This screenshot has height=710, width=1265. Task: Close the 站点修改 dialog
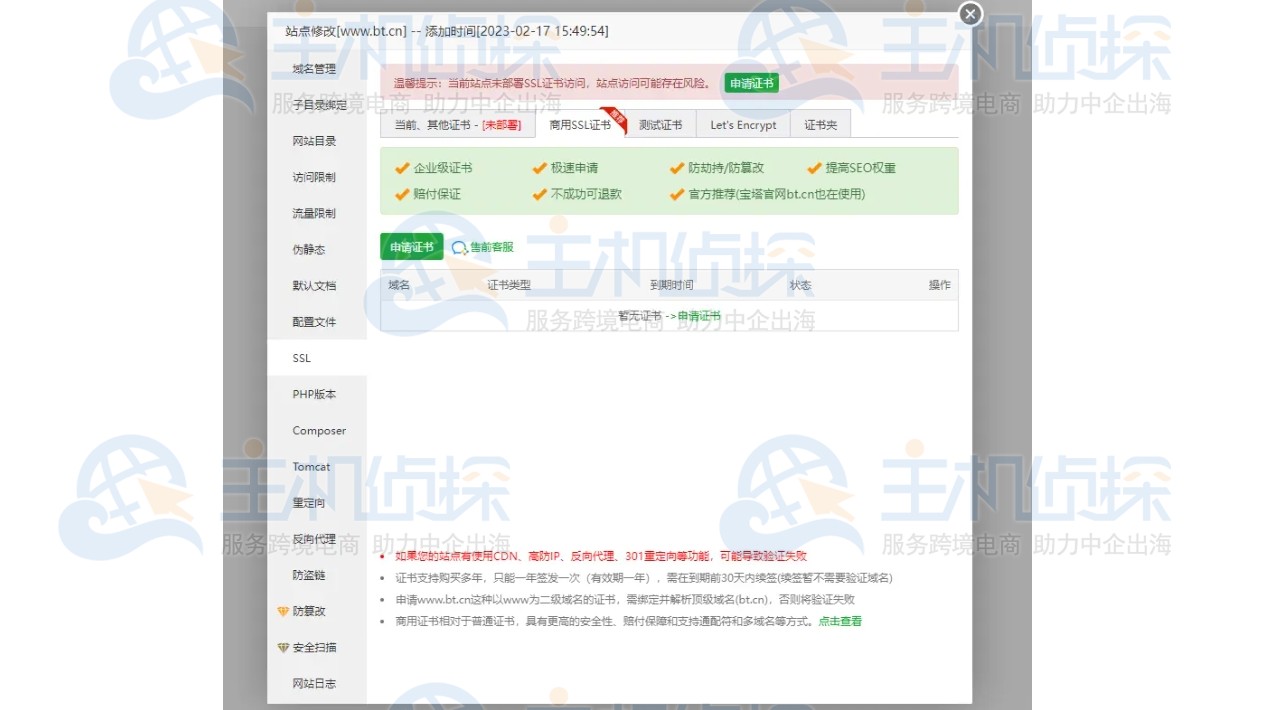click(969, 14)
